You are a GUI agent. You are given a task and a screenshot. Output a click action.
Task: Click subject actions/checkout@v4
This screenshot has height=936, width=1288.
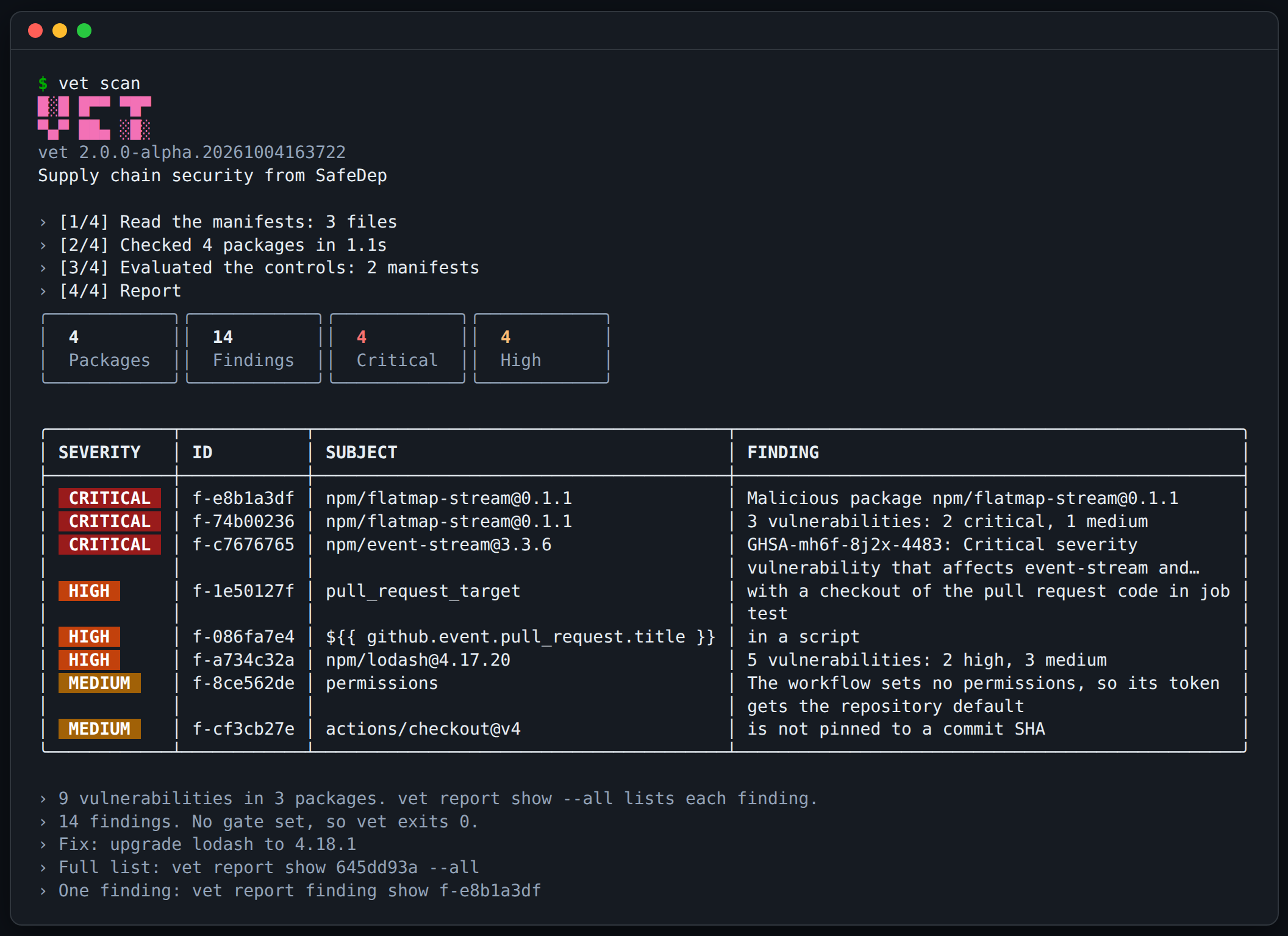point(423,729)
